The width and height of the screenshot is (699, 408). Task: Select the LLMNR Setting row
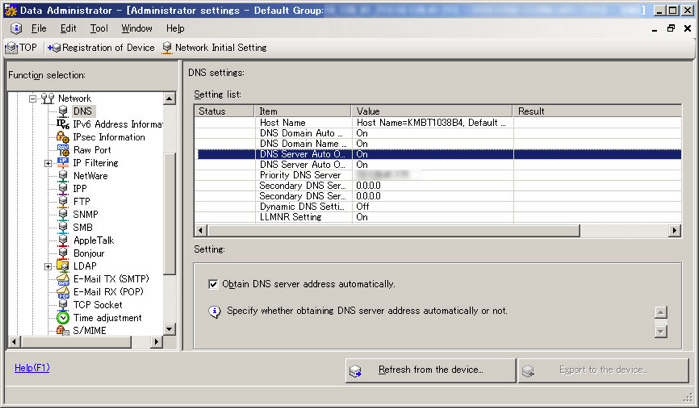click(x=438, y=217)
